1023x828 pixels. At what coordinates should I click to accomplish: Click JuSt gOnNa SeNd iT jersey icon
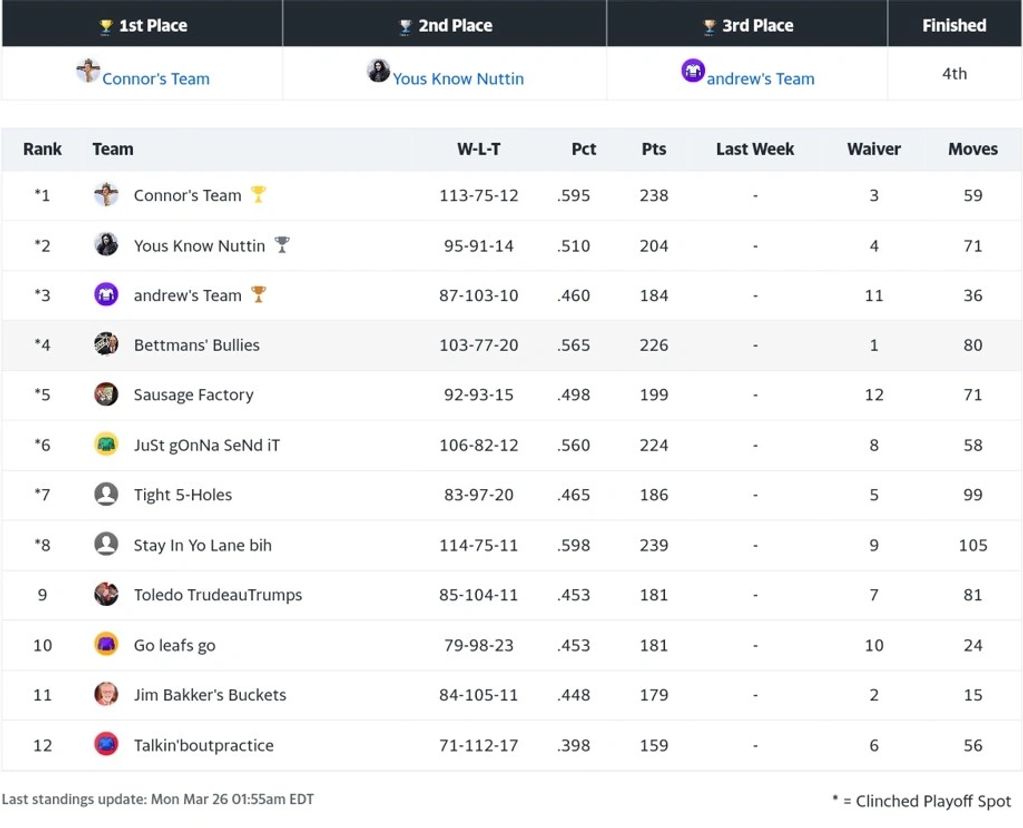pos(106,445)
